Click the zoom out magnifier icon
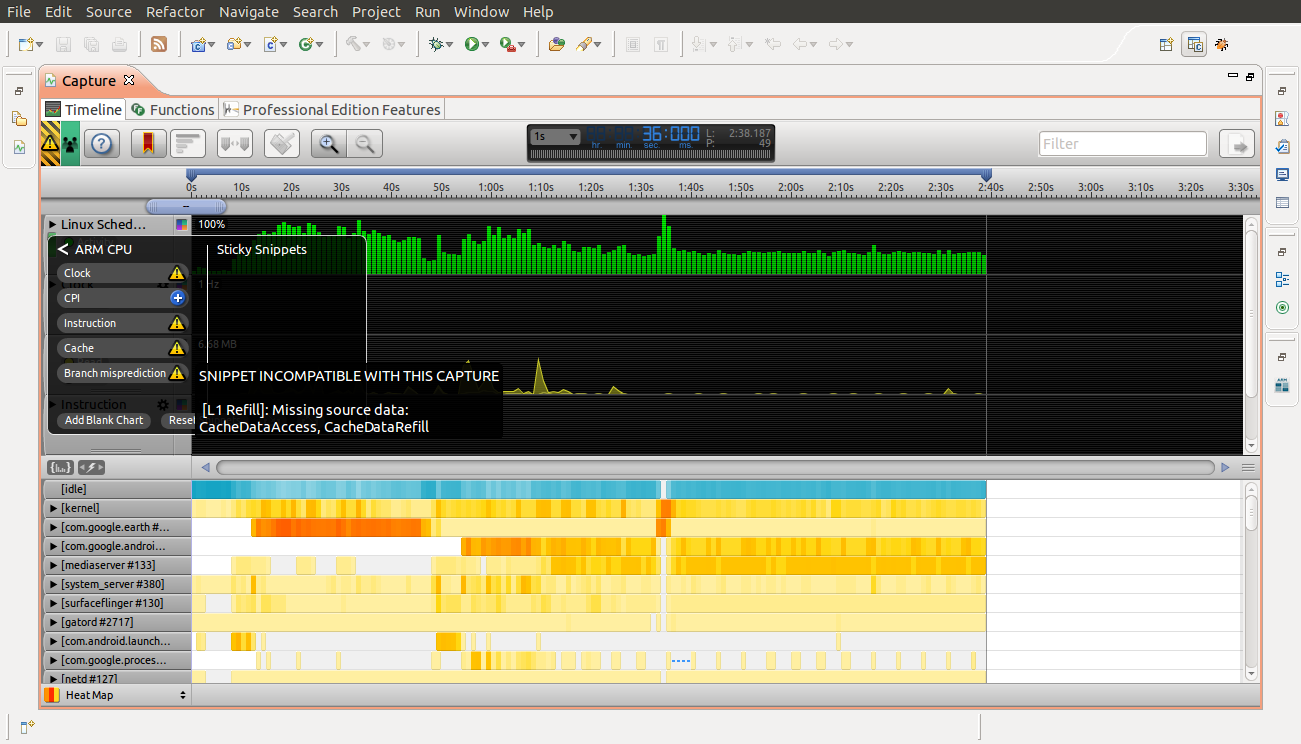1301x744 pixels. (x=365, y=144)
